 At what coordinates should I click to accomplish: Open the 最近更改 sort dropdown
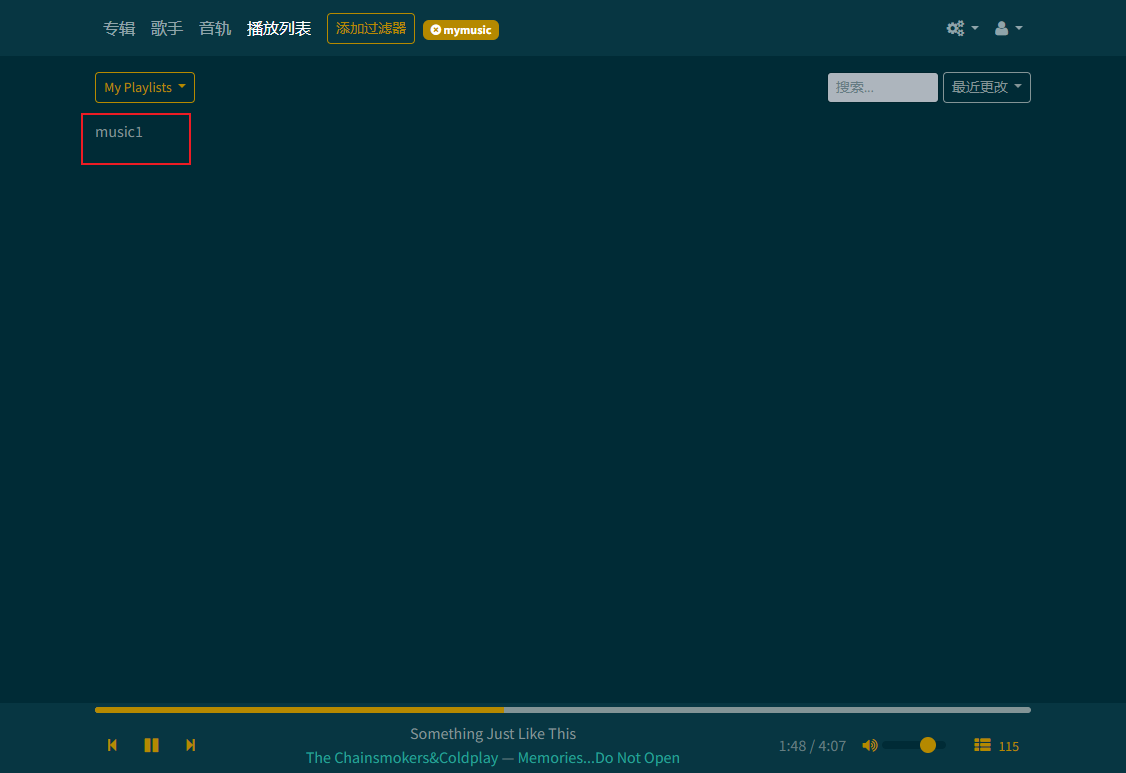(x=987, y=88)
